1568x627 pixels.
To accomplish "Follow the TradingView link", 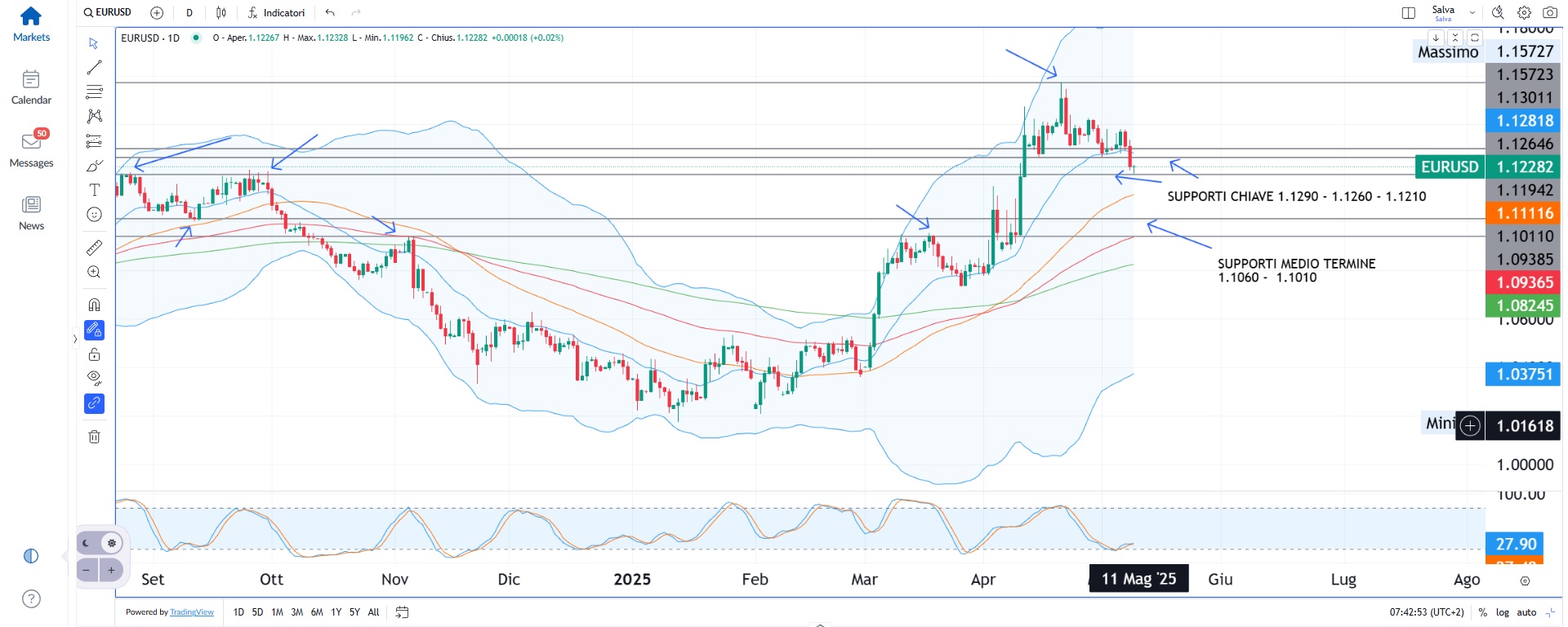I will click(x=192, y=612).
